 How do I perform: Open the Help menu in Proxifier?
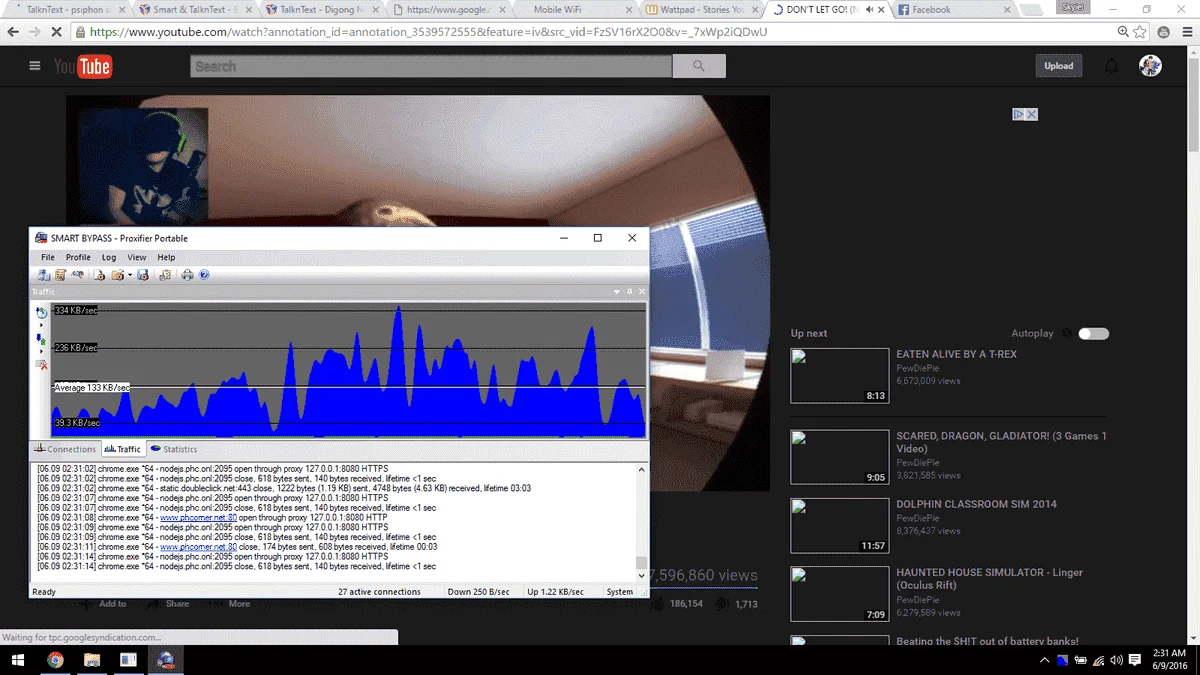click(x=166, y=258)
